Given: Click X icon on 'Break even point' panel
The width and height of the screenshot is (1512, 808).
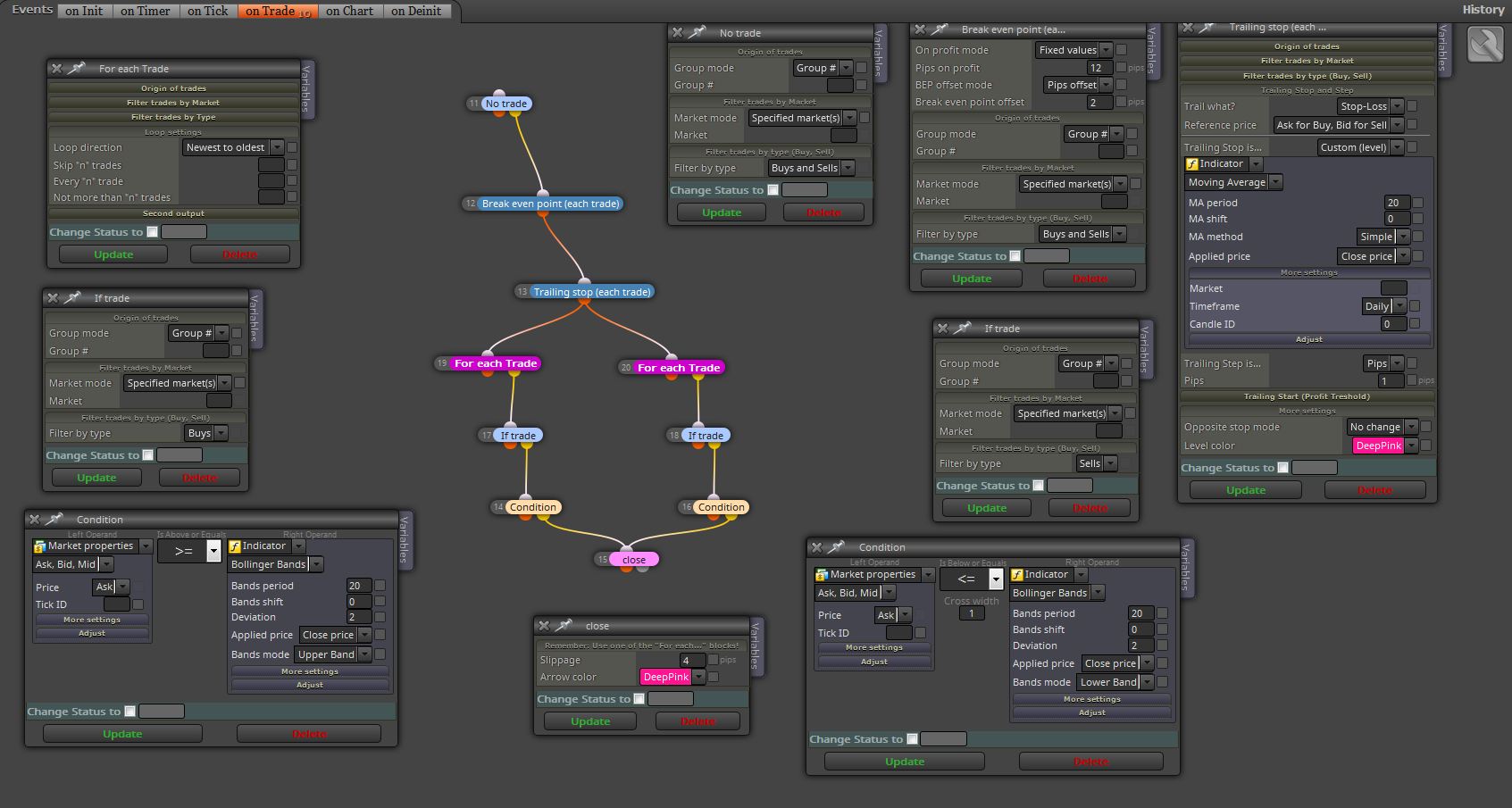Looking at the screenshot, I should 920,29.
